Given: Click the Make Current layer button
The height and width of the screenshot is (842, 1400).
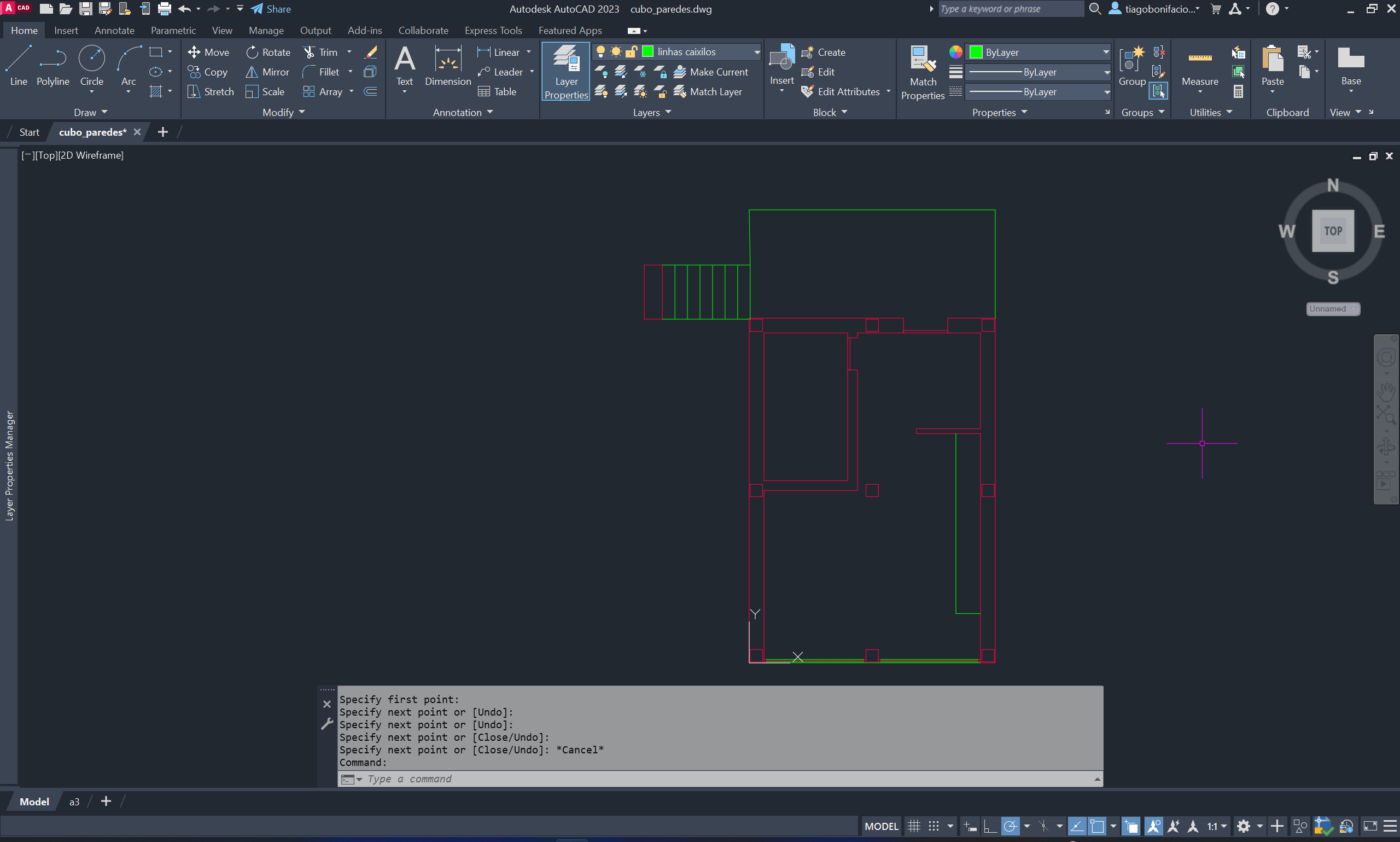Looking at the screenshot, I should click(711, 72).
